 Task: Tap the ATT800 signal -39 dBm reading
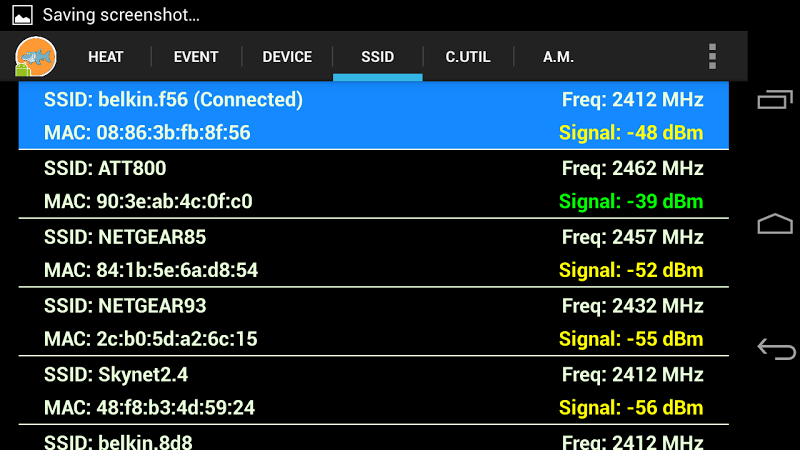click(x=631, y=201)
